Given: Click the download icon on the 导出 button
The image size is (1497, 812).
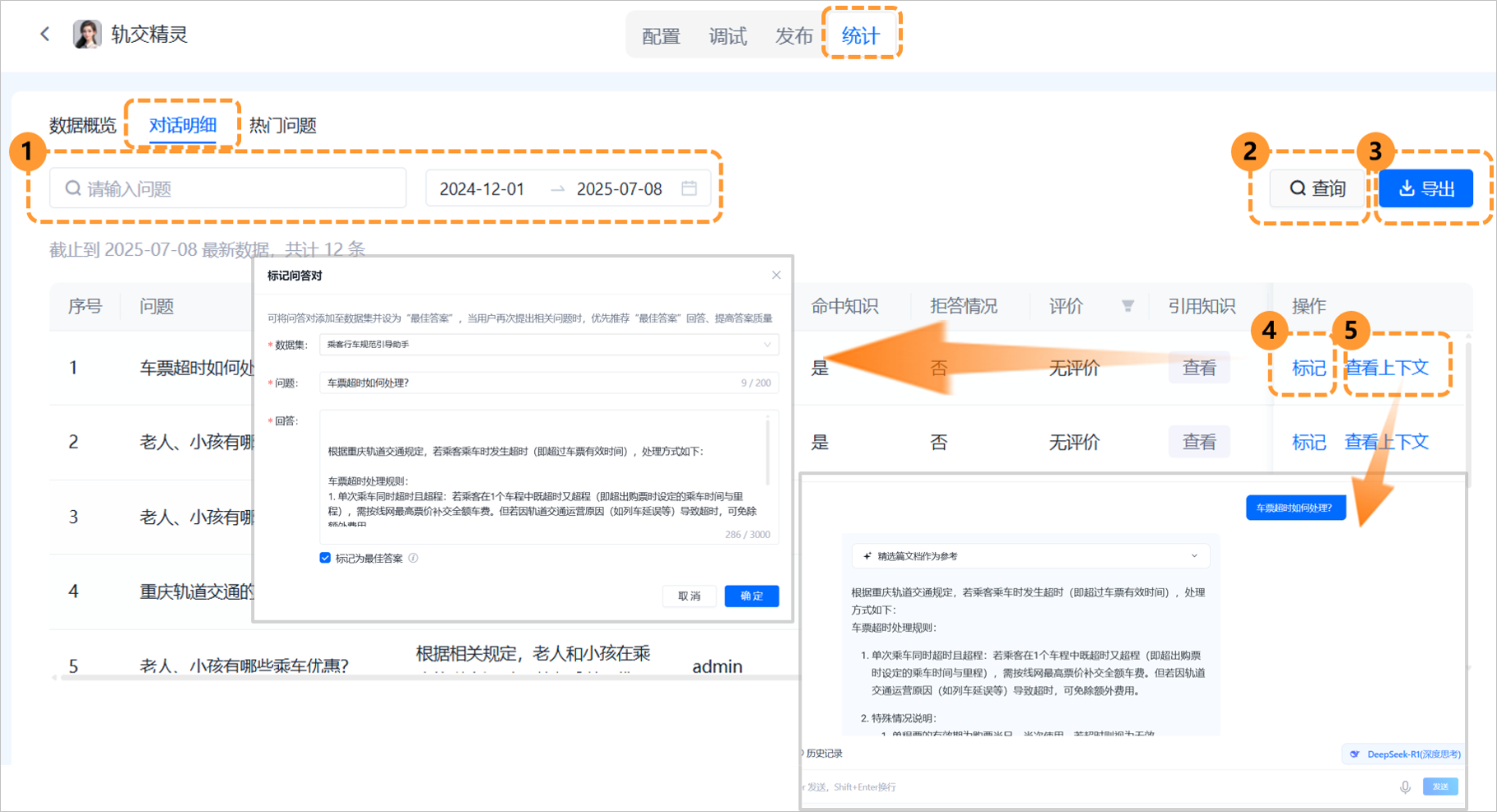Looking at the screenshot, I should (x=1405, y=188).
